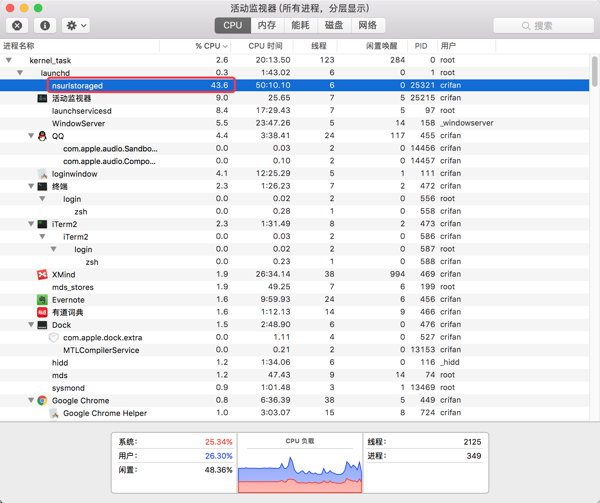Screen dimensions: 600x503
Task: Collapse the Google Chrome group
Action: pyautogui.click(x=31, y=400)
